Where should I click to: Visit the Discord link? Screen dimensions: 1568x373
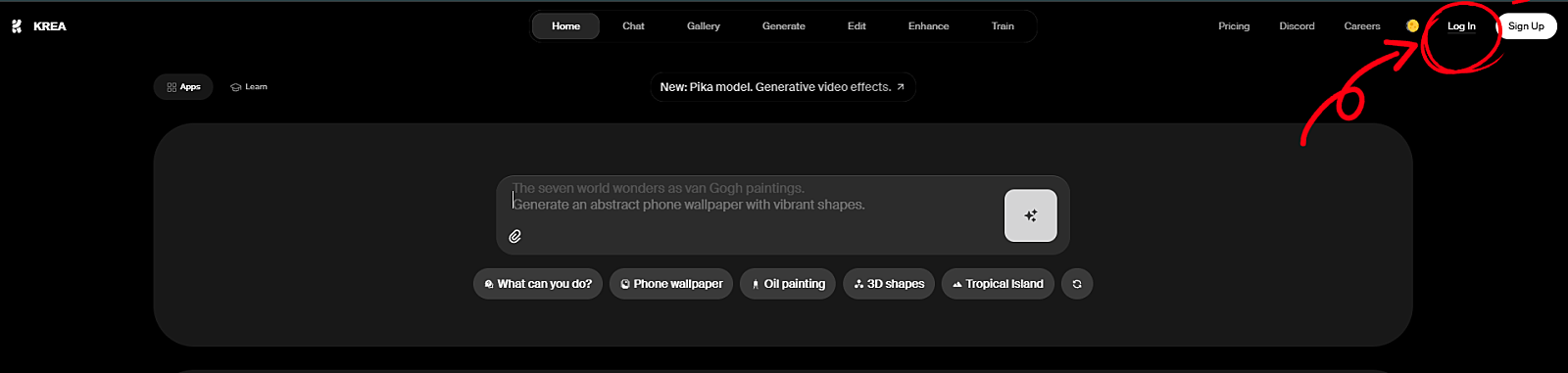click(x=1297, y=26)
